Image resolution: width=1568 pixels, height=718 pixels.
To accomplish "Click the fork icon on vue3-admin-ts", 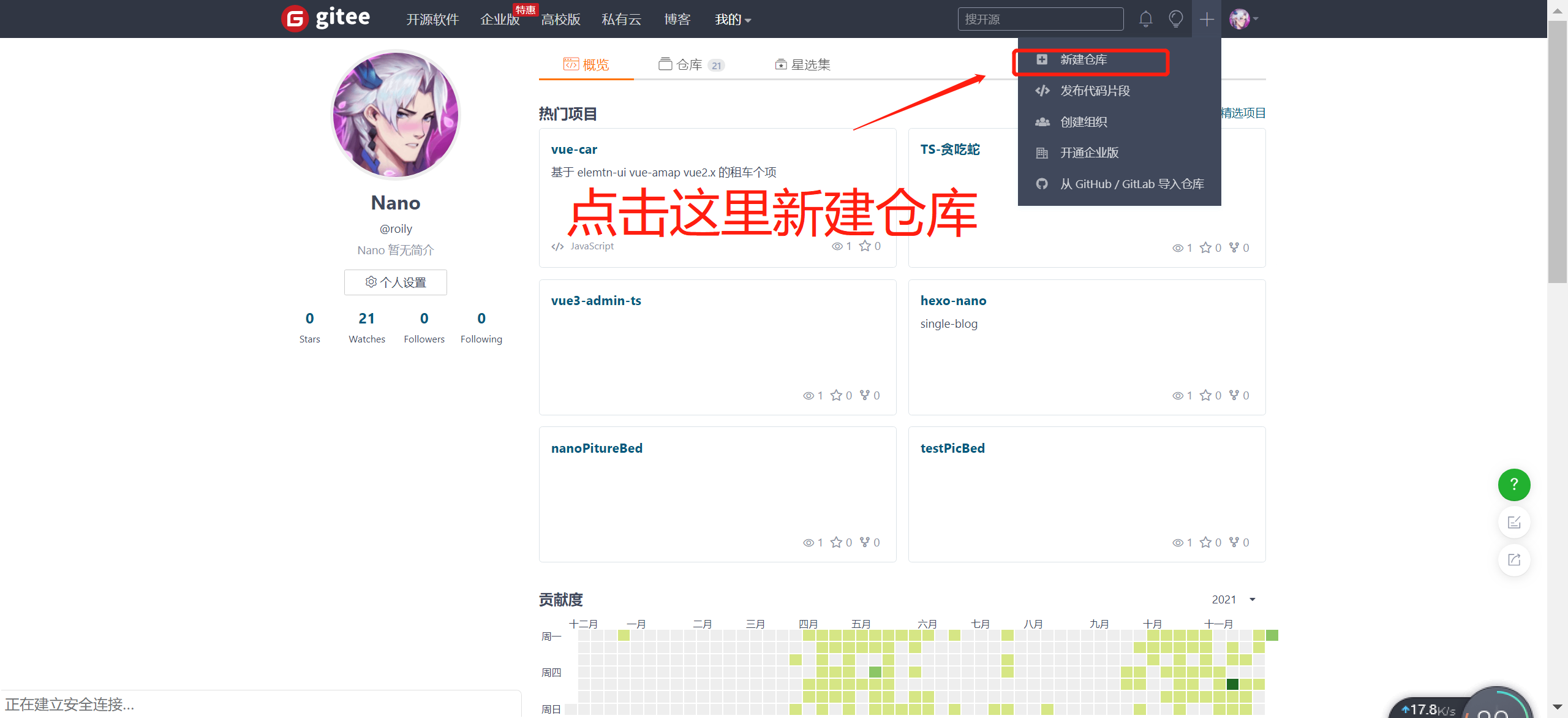I will pyautogui.click(x=865, y=395).
